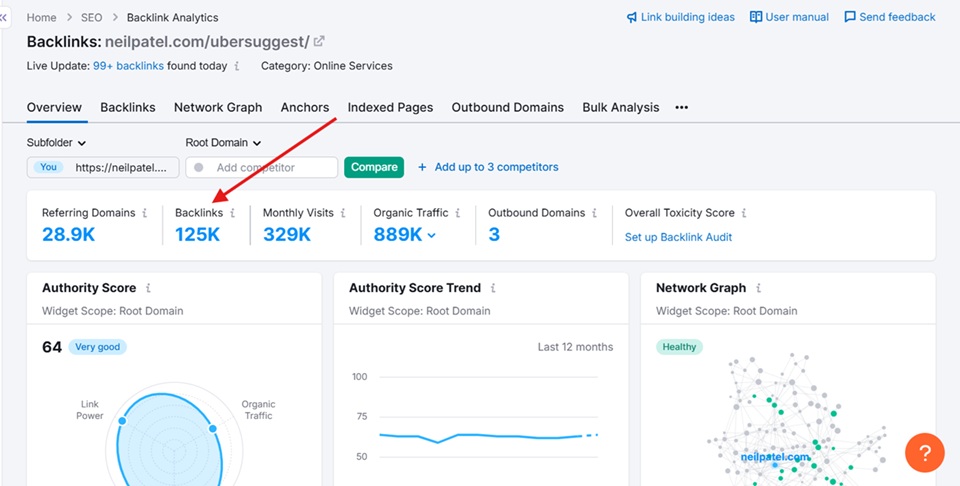Open the Indexed Pages tab
The height and width of the screenshot is (486, 960).
coord(391,108)
